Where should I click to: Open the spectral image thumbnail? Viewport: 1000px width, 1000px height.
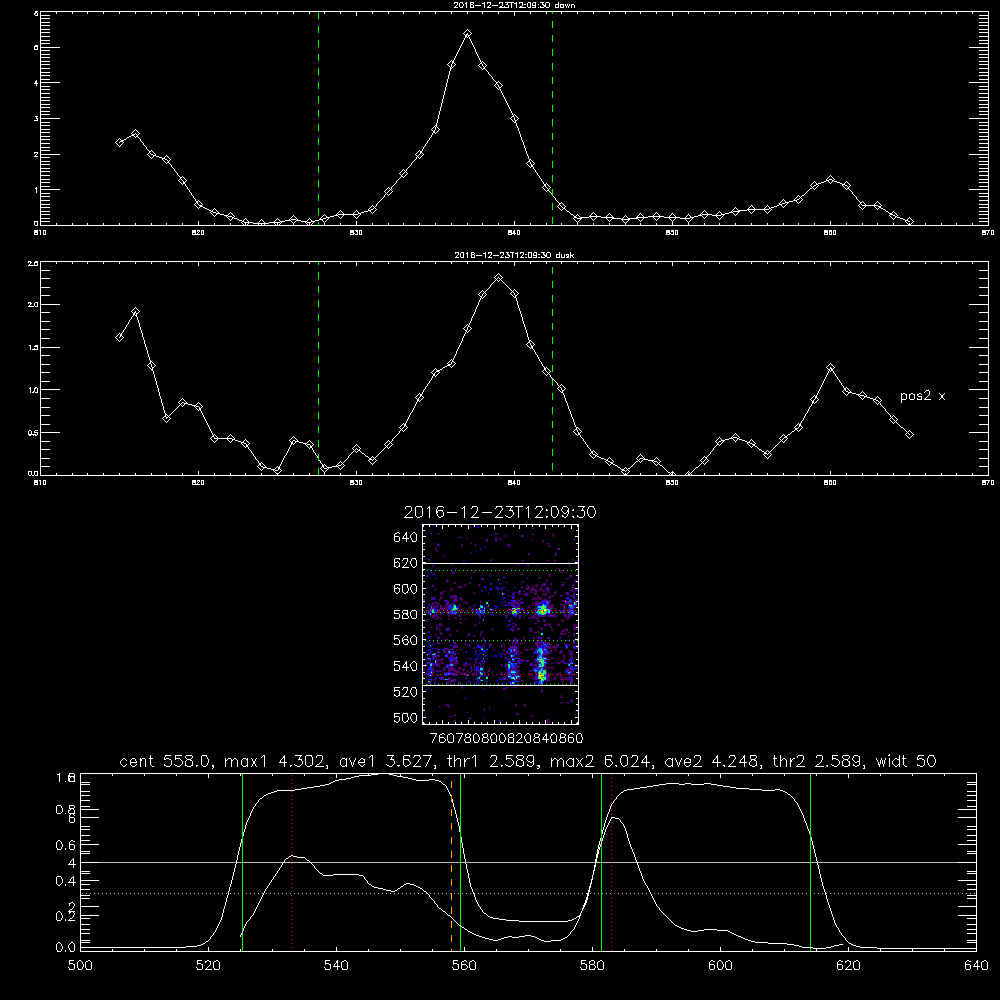tap(500, 624)
